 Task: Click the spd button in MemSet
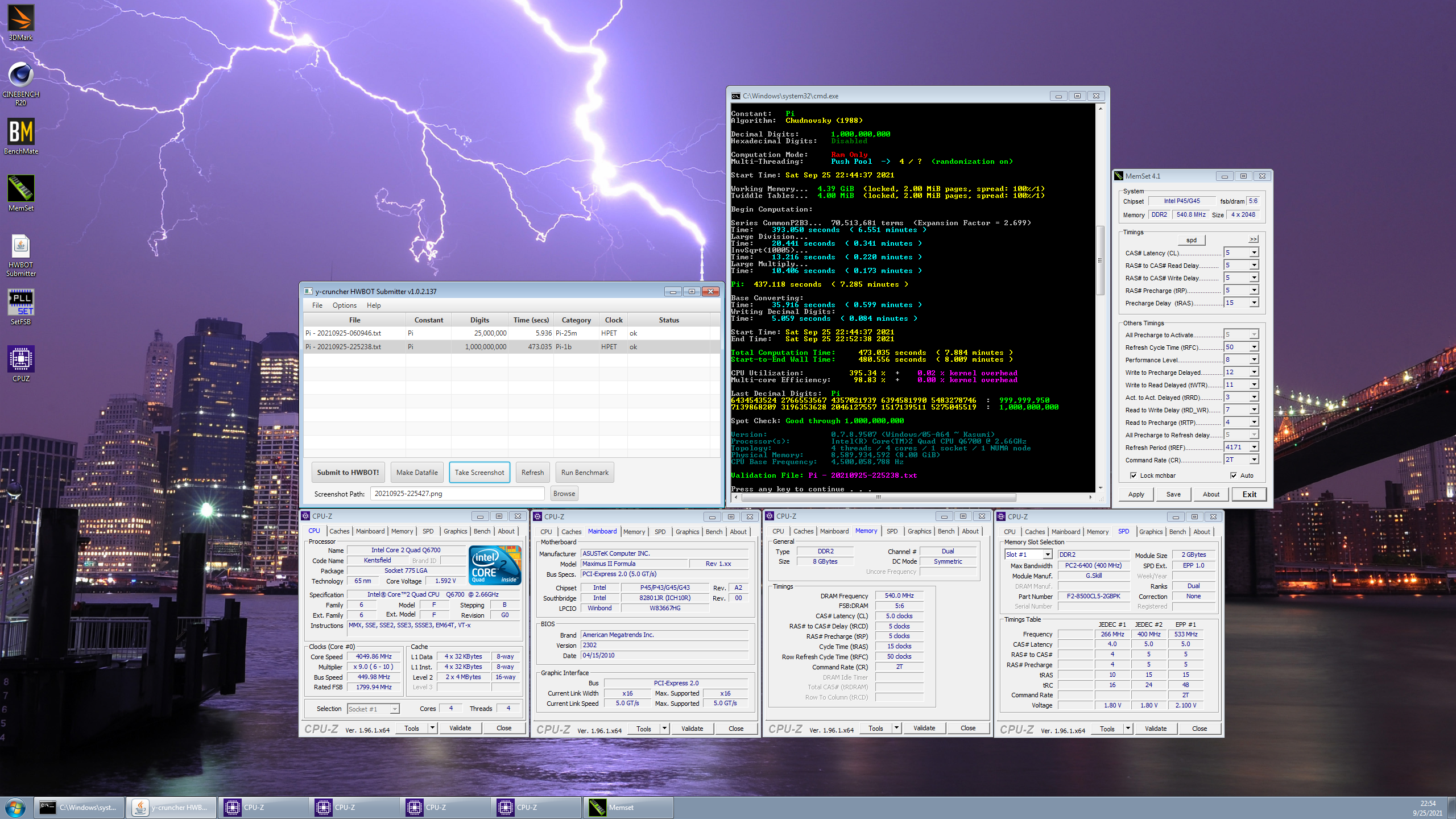[1192, 239]
